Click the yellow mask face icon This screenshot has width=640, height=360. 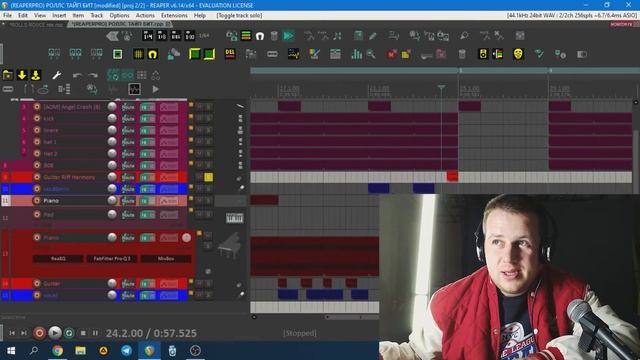pos(518,54)
